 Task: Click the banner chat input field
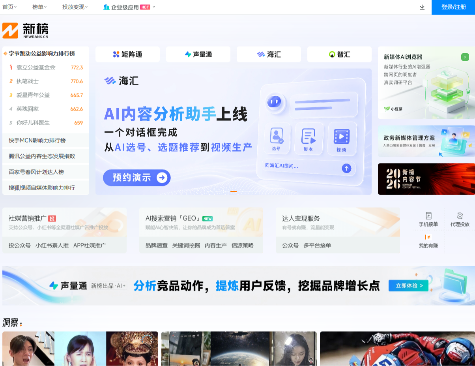(309, 168)
